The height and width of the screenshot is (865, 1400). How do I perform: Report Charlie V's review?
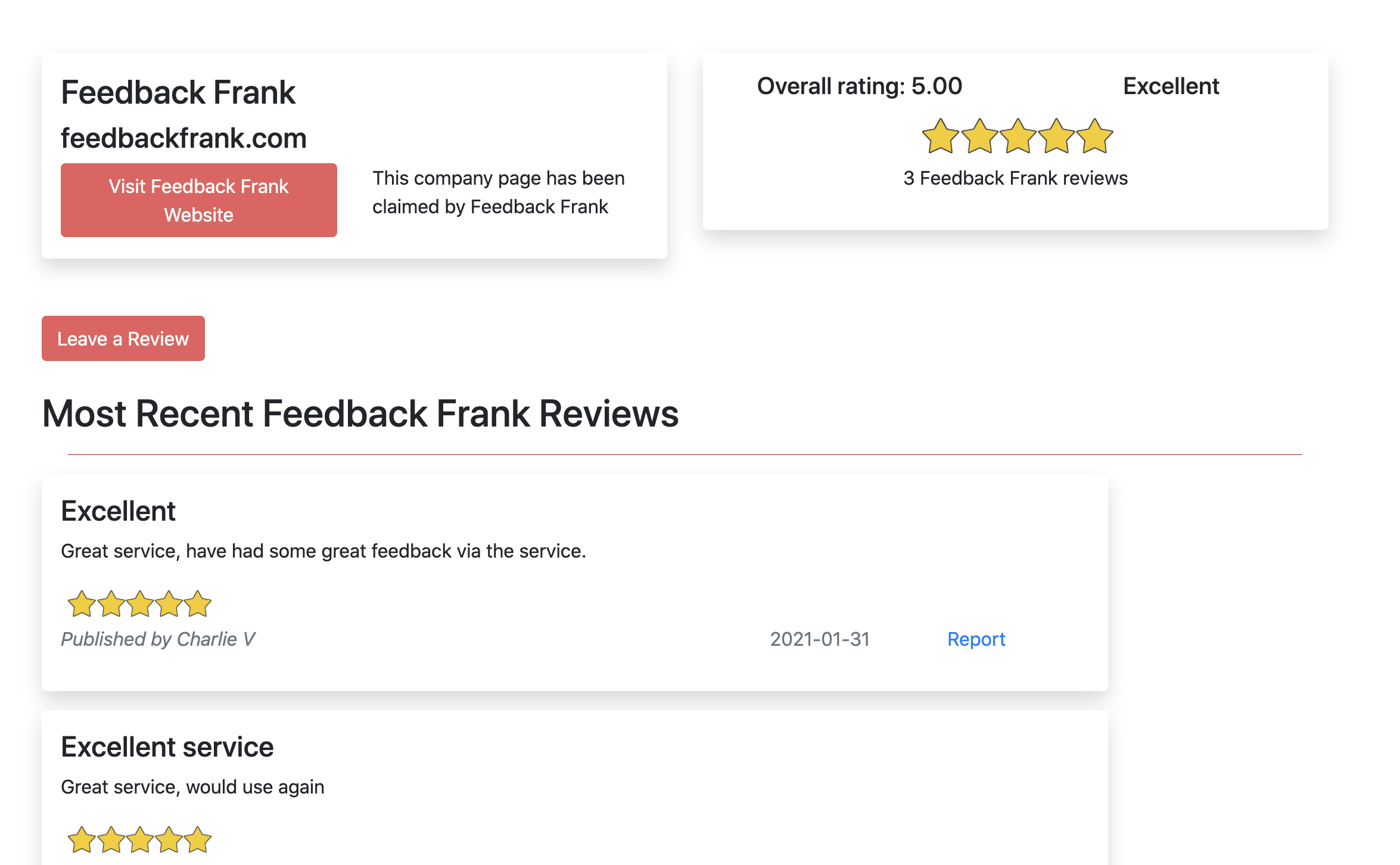coord(976,639)
